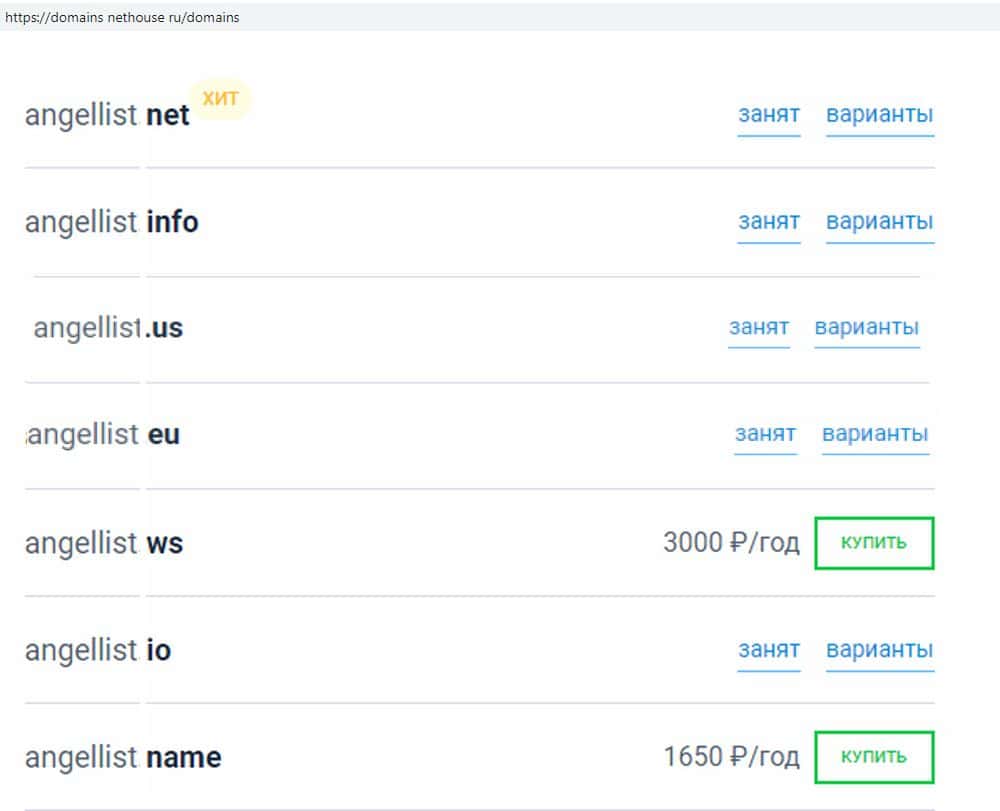
Task: Click "занят" status for angellist.us
Action: (x=759, y=328)
